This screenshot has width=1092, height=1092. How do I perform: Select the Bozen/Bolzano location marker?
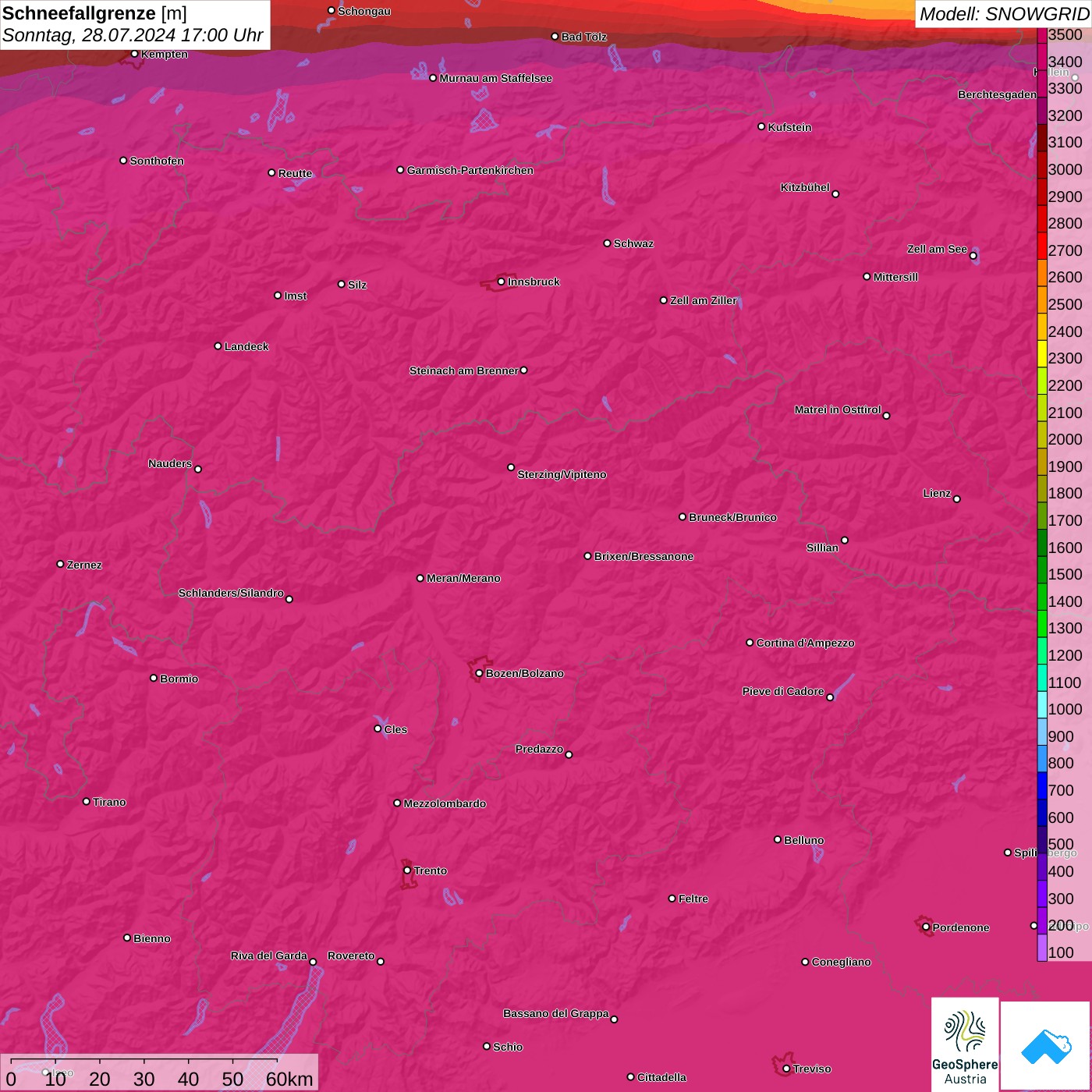coord(479,673)
